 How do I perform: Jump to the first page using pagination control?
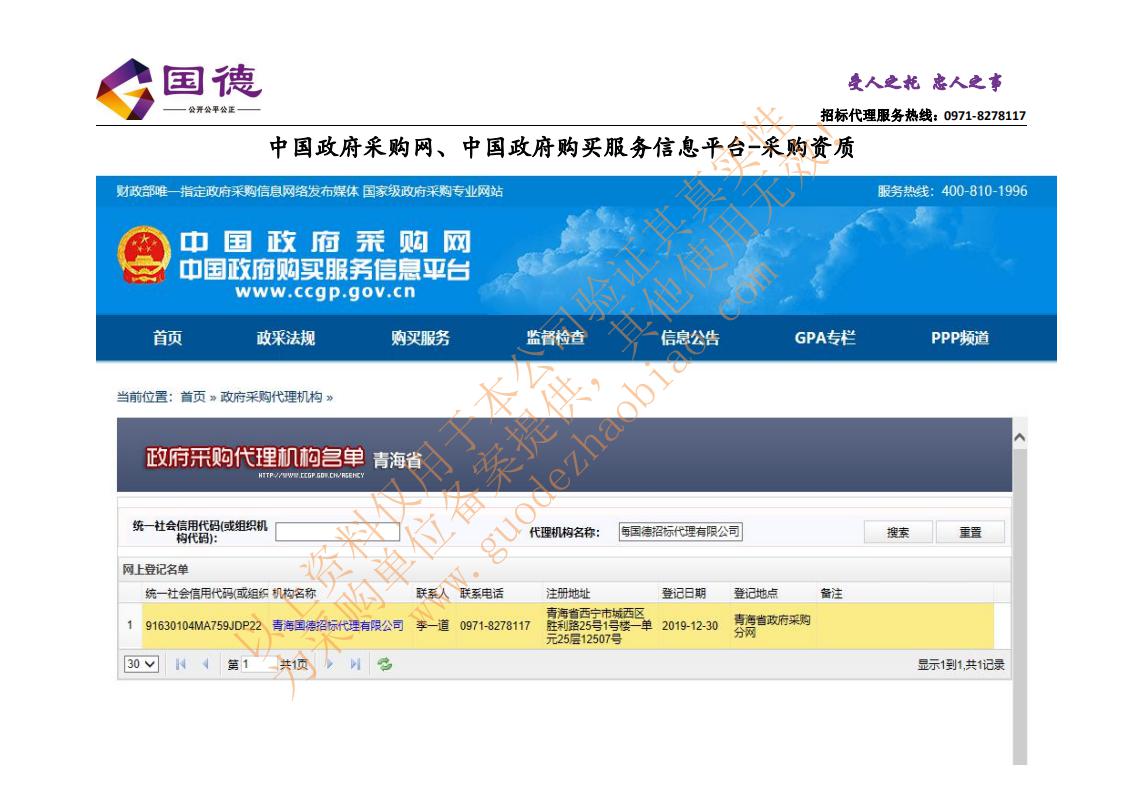pos(181,662)
